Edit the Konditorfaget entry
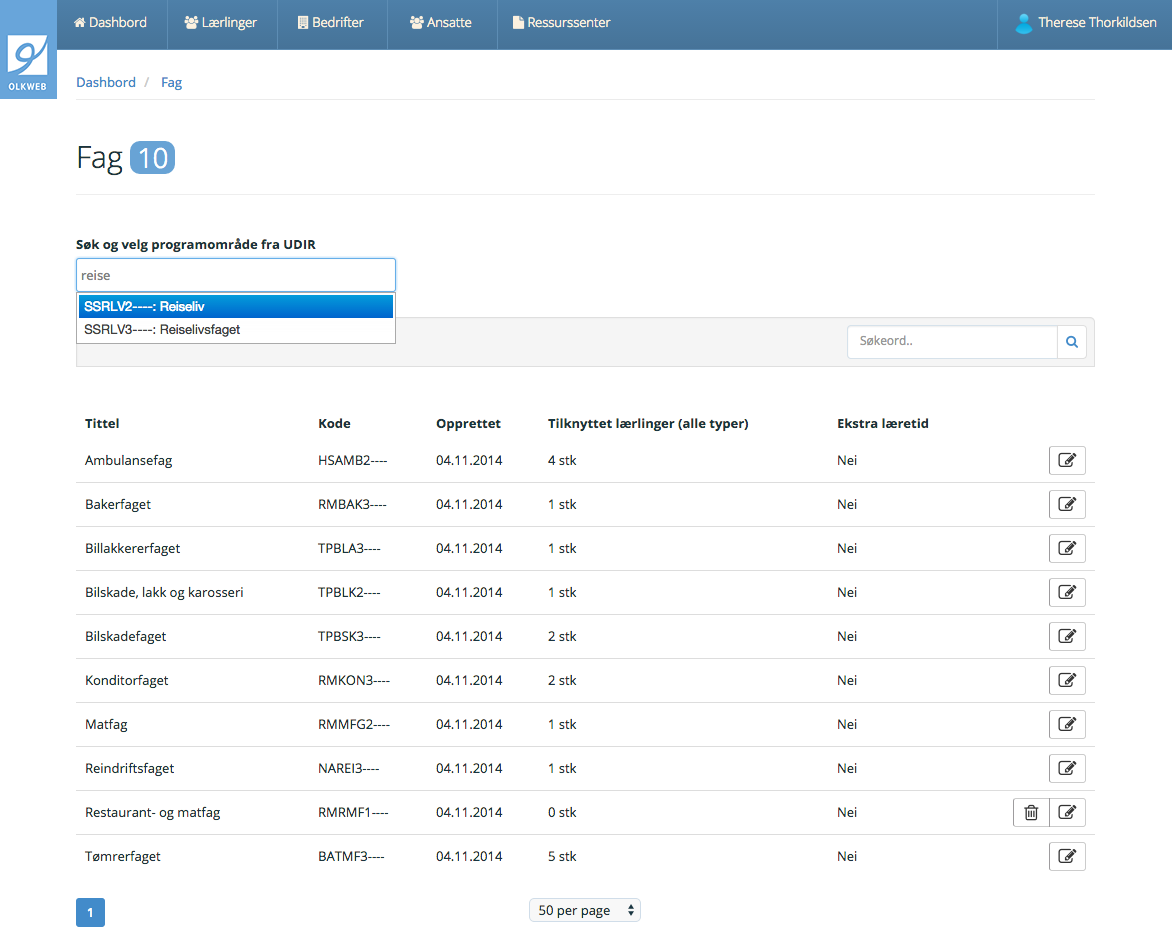This screenshot has height=952, width=1172. pyautogui.click(x=1067, y=681)
